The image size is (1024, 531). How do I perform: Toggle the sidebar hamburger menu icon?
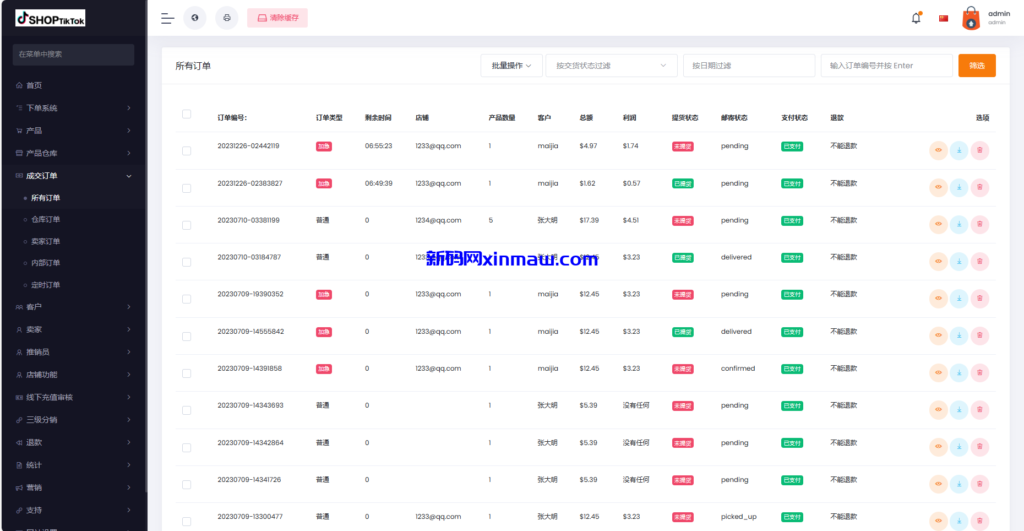[167, 18]
